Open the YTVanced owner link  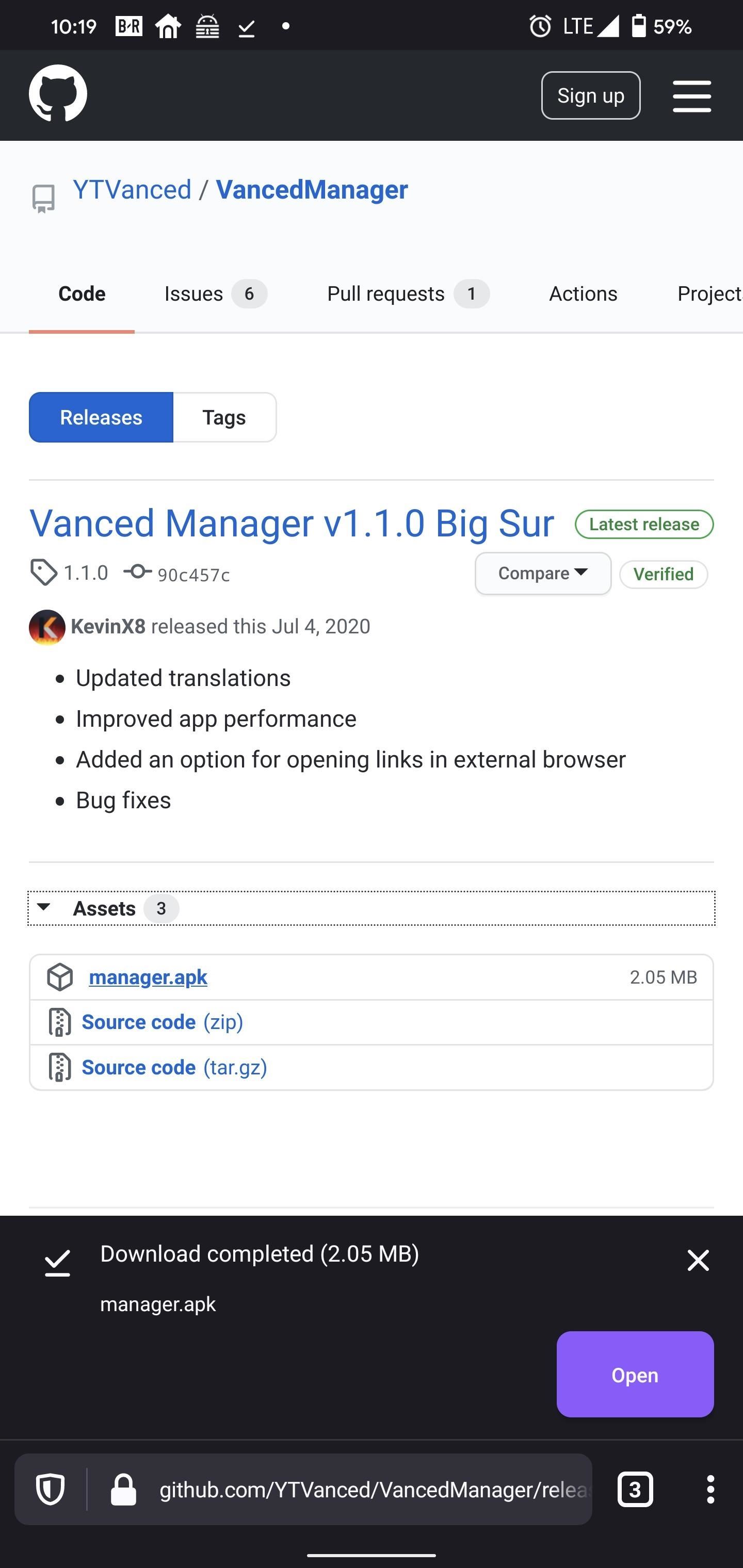132,190
